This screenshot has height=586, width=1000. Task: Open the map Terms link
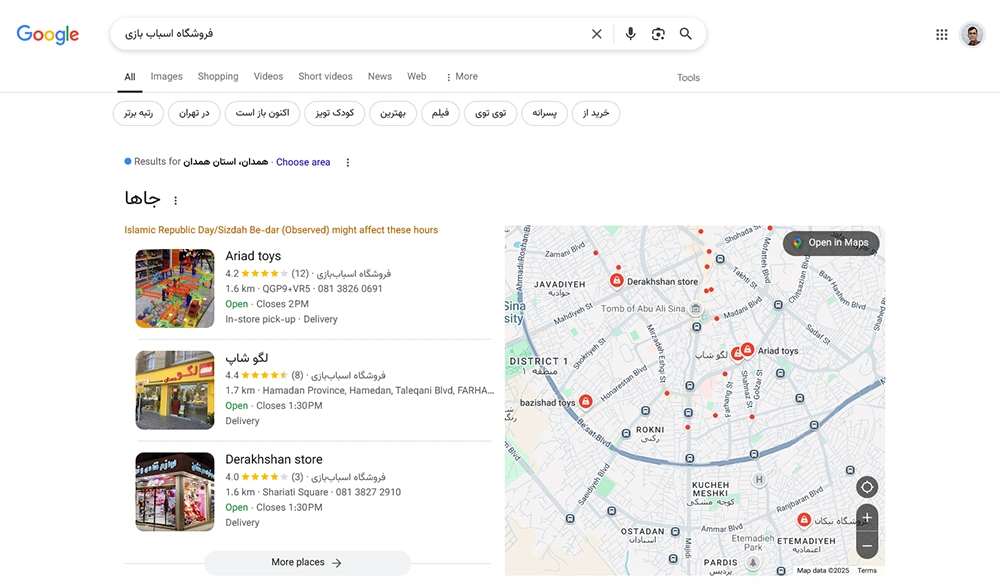pyautogui.click(x=867, y=571)
